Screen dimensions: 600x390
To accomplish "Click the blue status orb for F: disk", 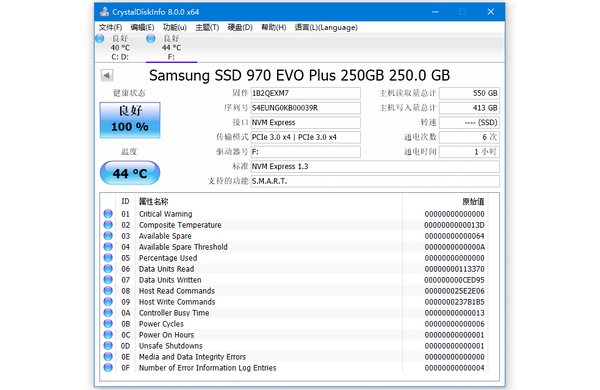I will (151, 39).
